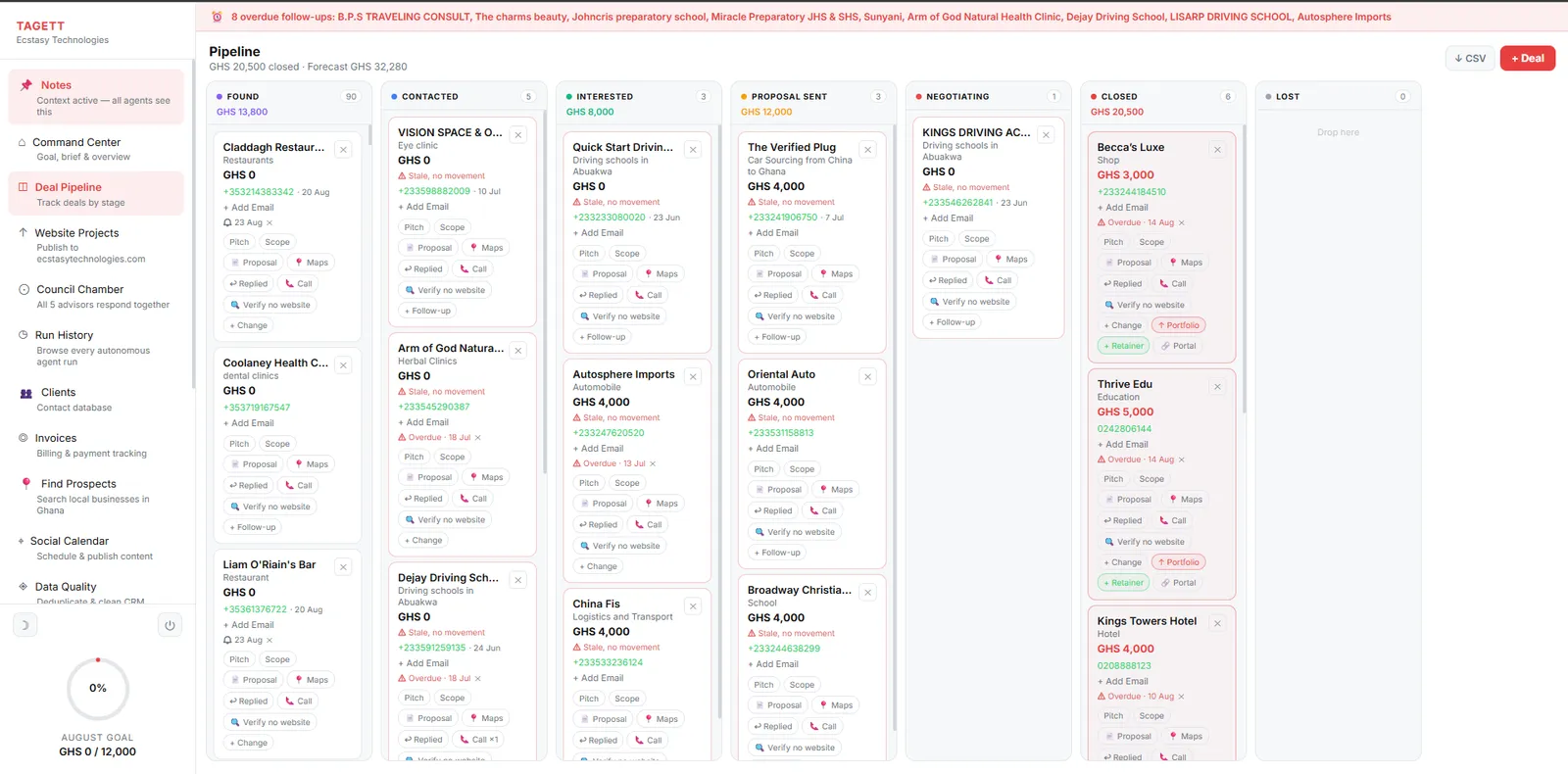Add Email to Coolaney Health
Image resolution: width=1568 pixels, height=774 pixels.
click(x=249, y=423)
